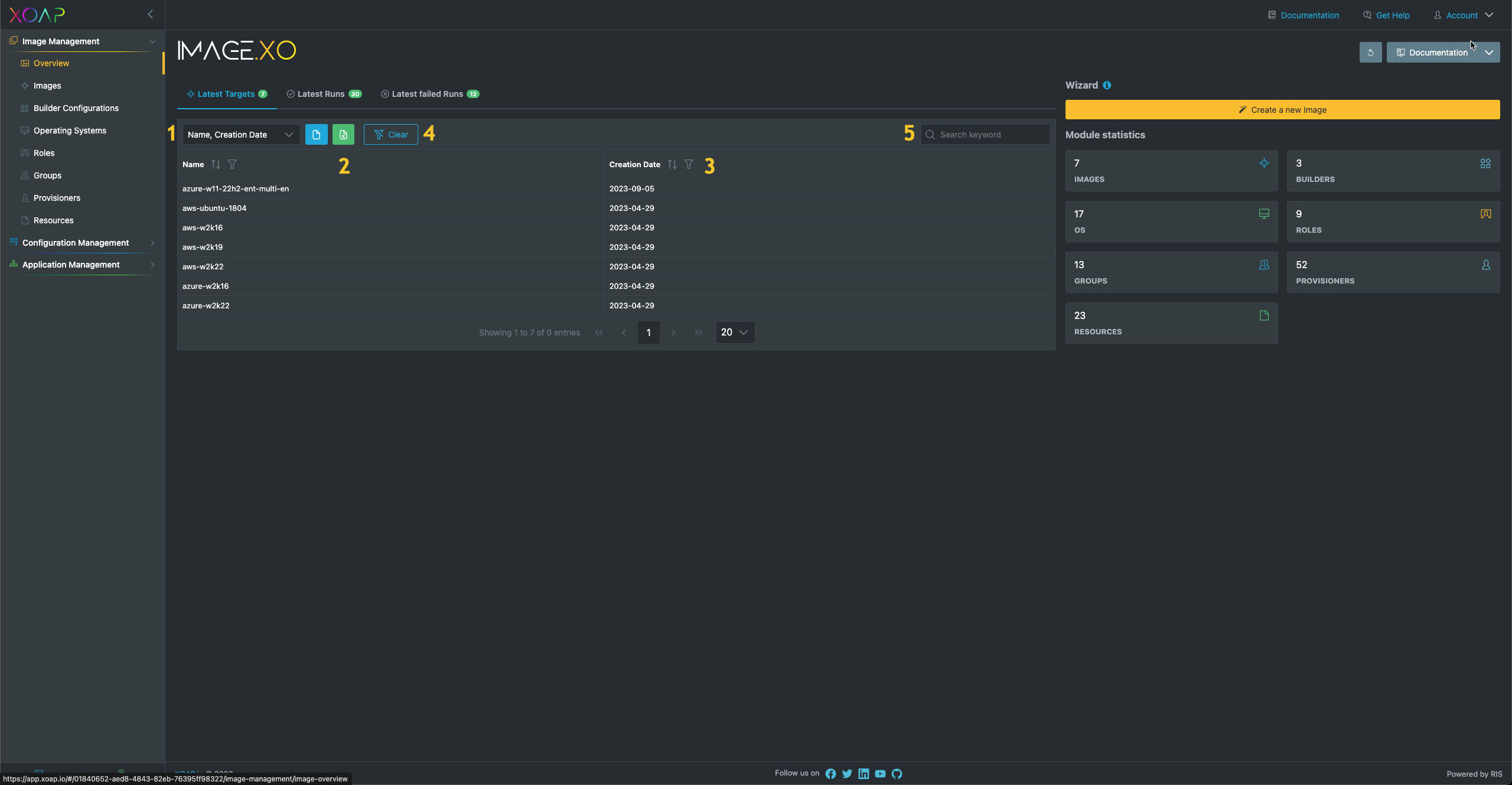Click the Creation Date filter icon
The width and height of the screenshot is (1512, 785).
point(689,164)
